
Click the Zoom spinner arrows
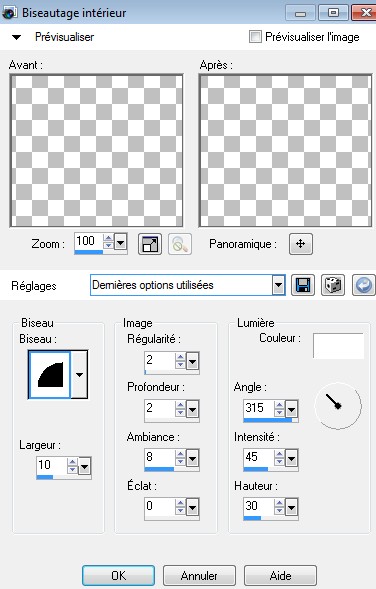pos(109,242)
